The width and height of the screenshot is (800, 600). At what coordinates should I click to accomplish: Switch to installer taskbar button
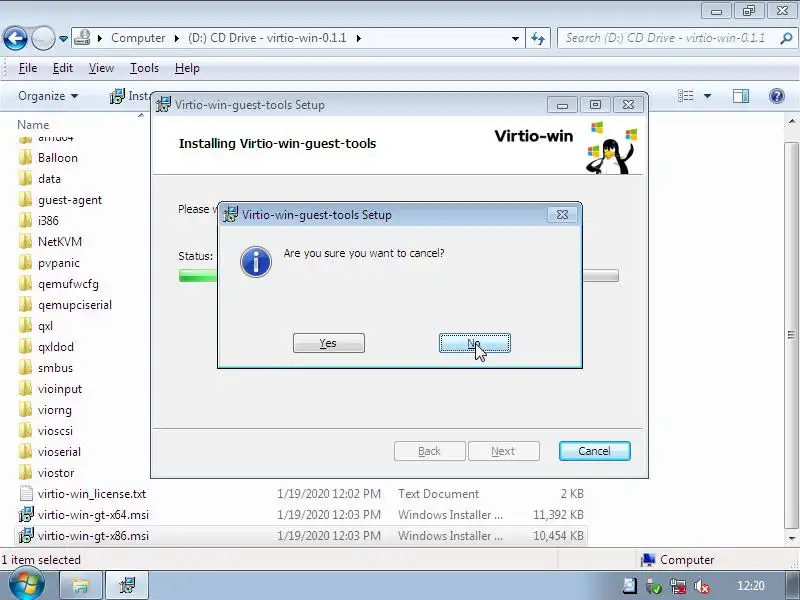pos(127,585)
